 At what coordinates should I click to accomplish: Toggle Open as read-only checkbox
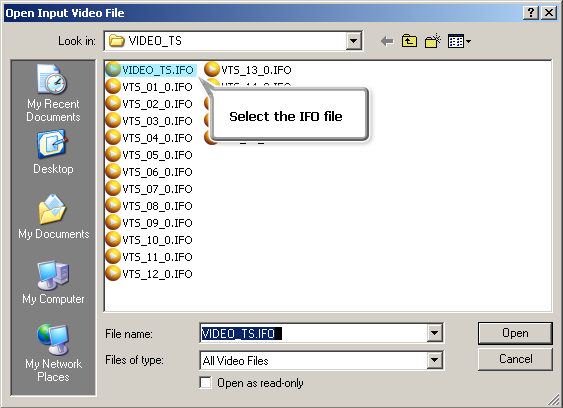pos(205,383)
